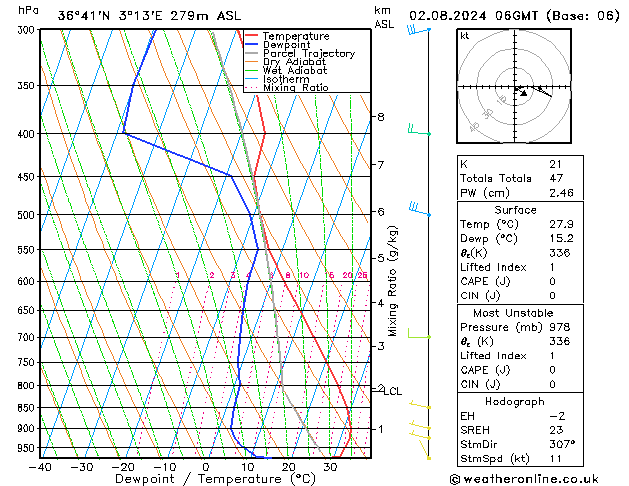Select the Temperature legend label

296,36
